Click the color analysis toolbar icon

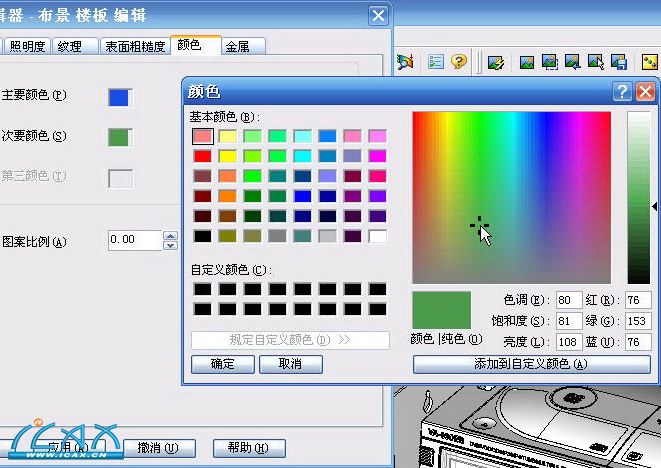406,62
